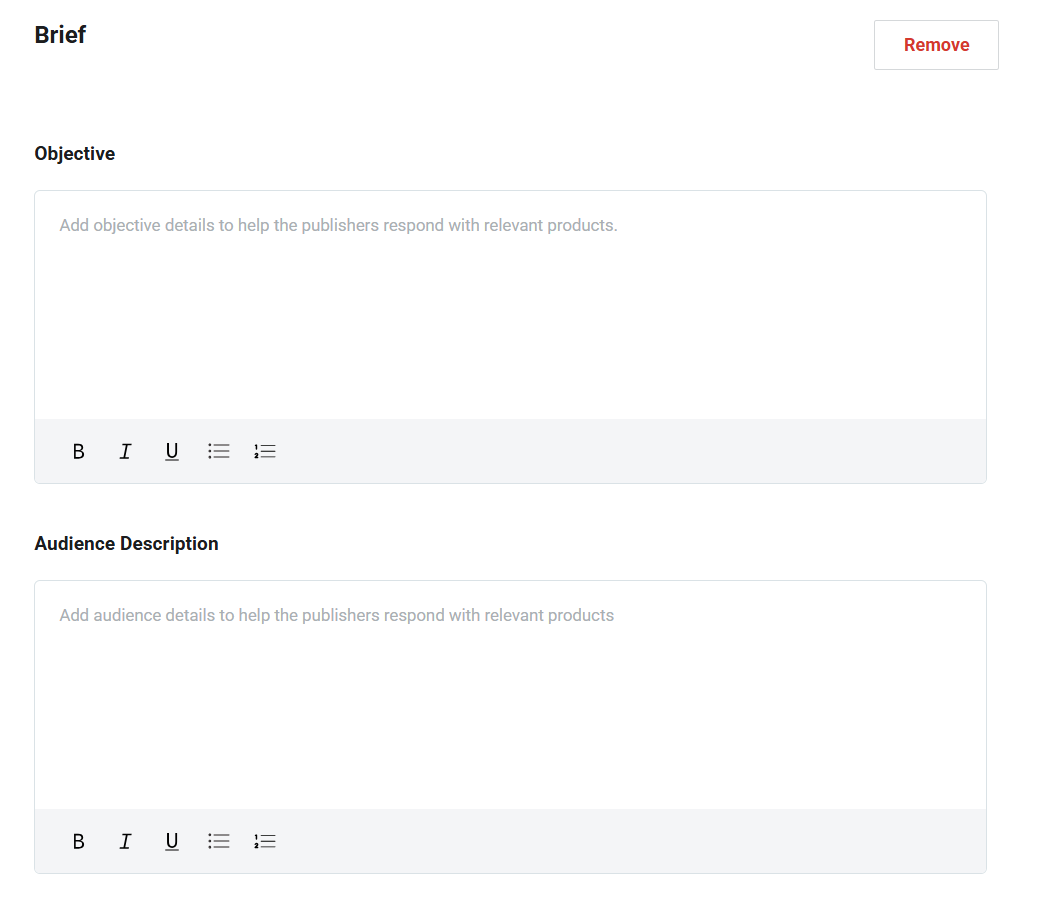1061x922 pixels.
Task: Toggle bold in Audience Description editor
Action: click(79, 841)
